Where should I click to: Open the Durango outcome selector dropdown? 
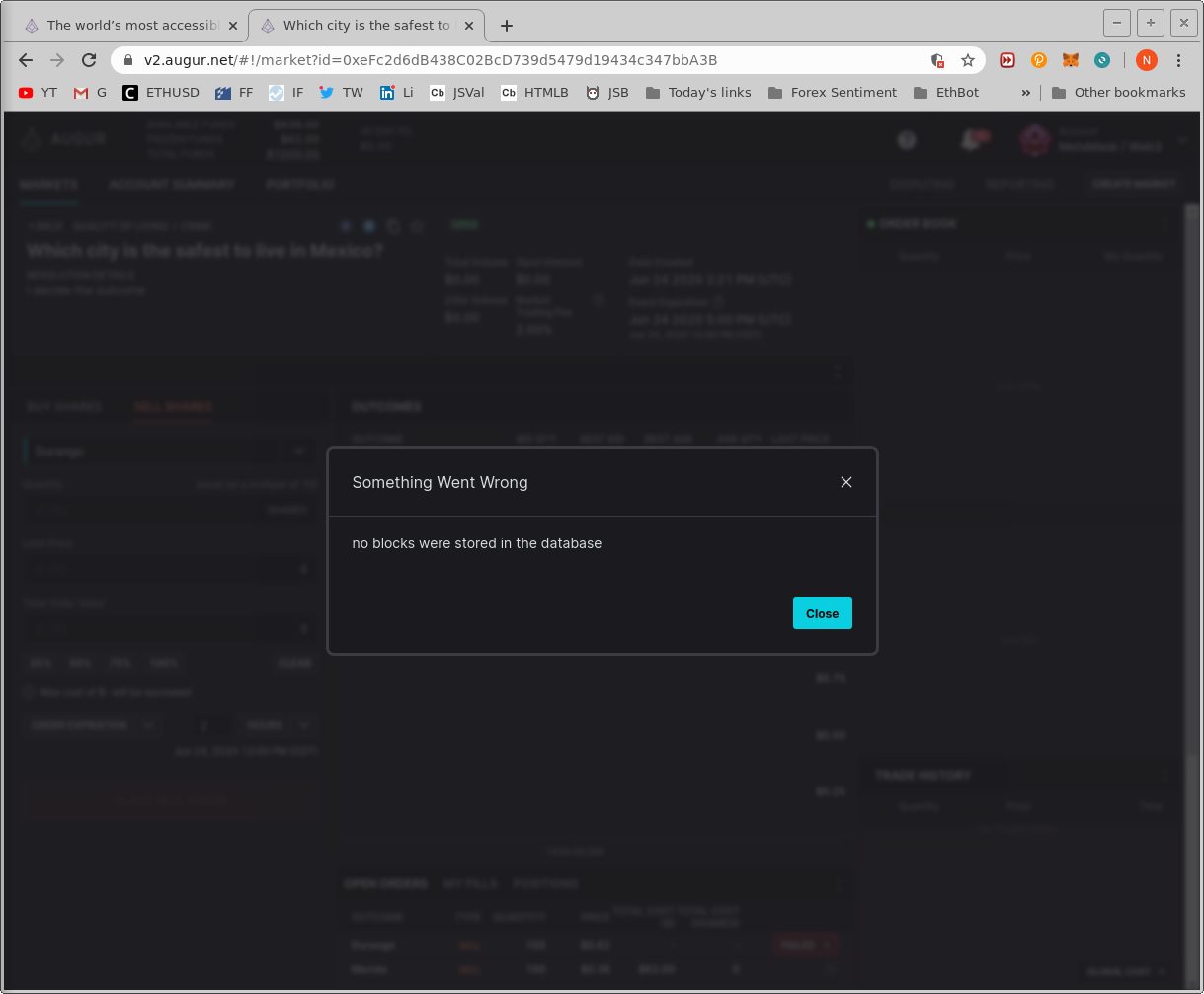point(298,451)
